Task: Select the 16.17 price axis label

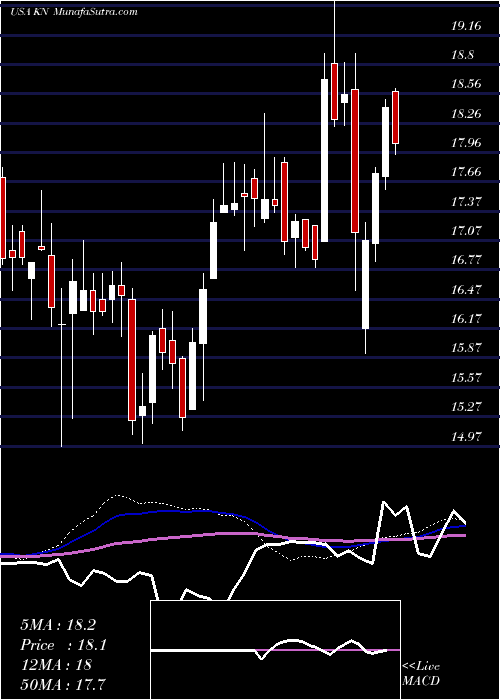Action: pos(466,319)
